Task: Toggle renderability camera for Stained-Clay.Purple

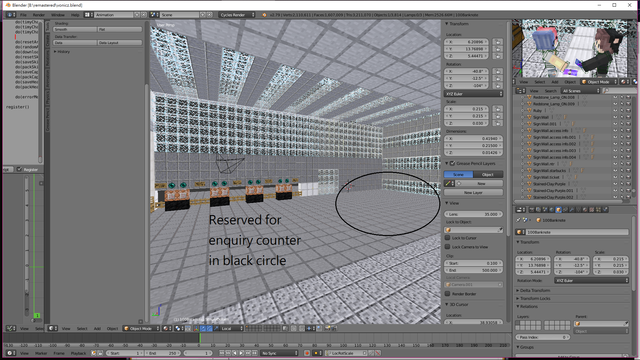Action: (628, 184)
